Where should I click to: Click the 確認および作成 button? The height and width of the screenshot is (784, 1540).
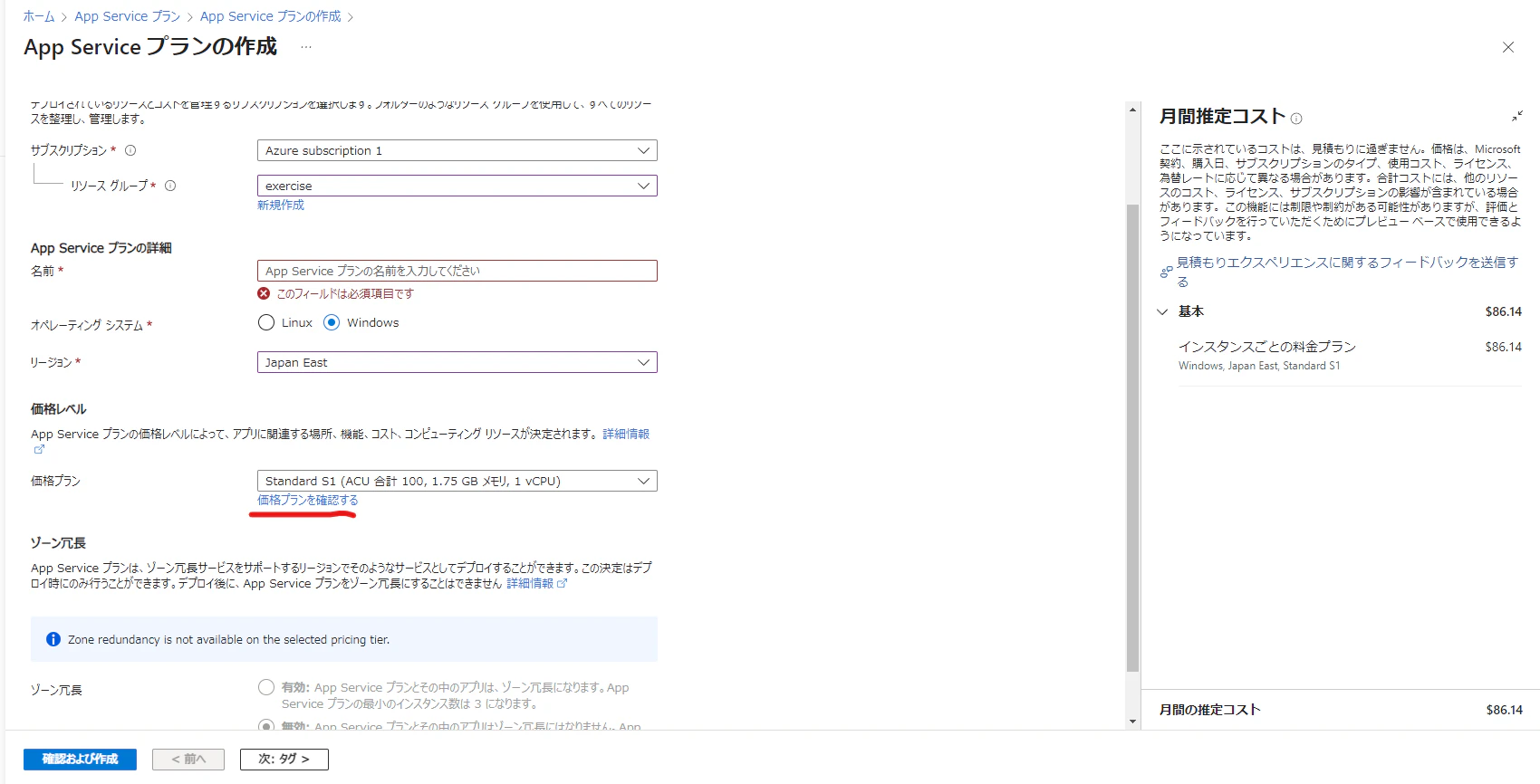coord(80,759)
